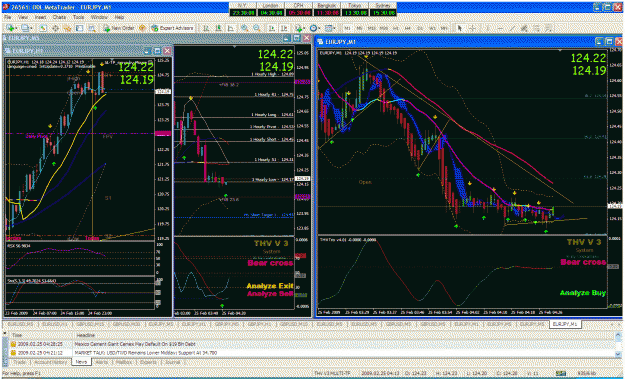Expand the Profiles dropdown arrow
The height and width of the screenshot is (379, 625).
(x=32, y=28)
